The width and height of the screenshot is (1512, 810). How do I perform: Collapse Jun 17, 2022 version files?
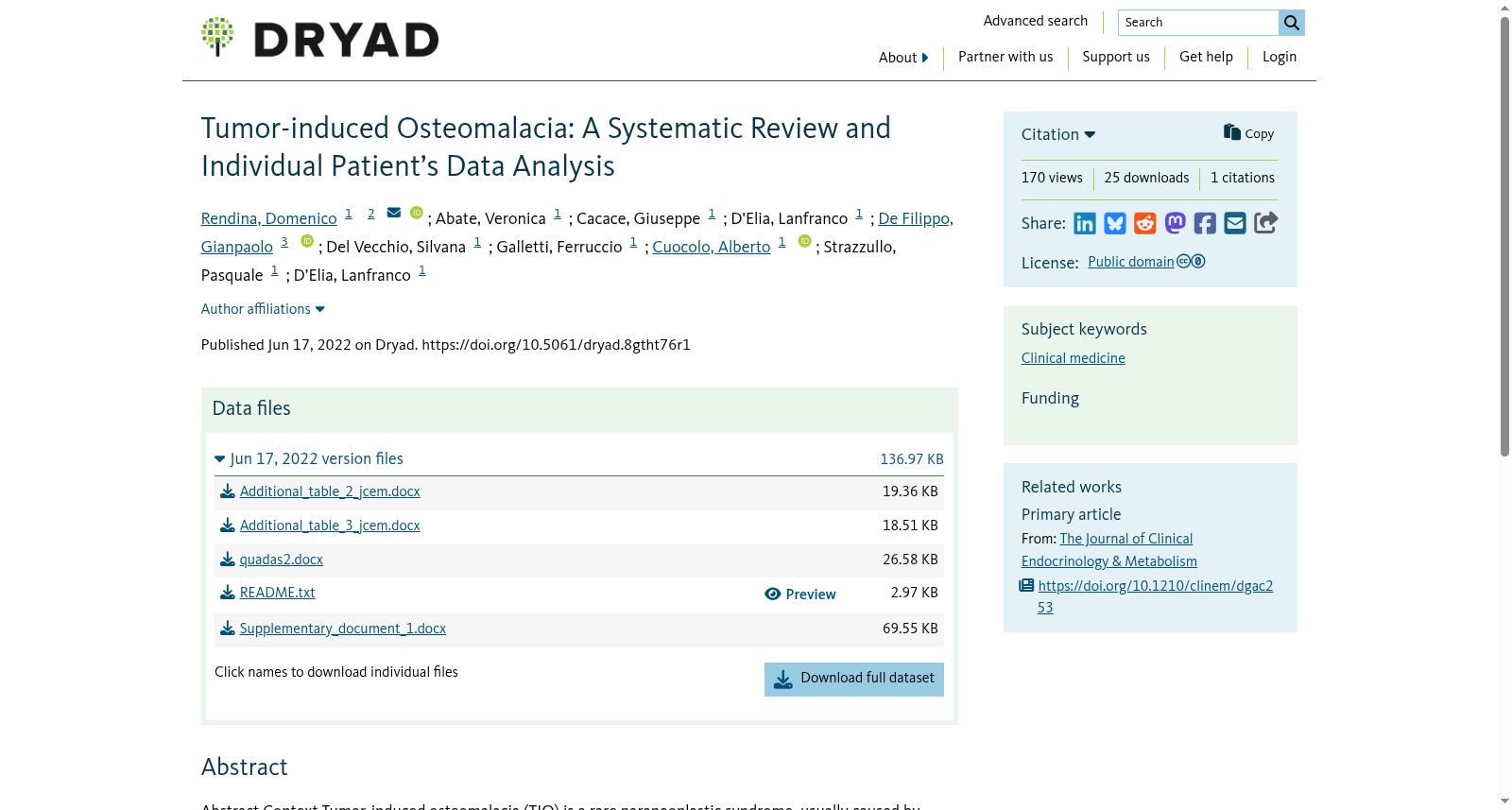[309, 458]
